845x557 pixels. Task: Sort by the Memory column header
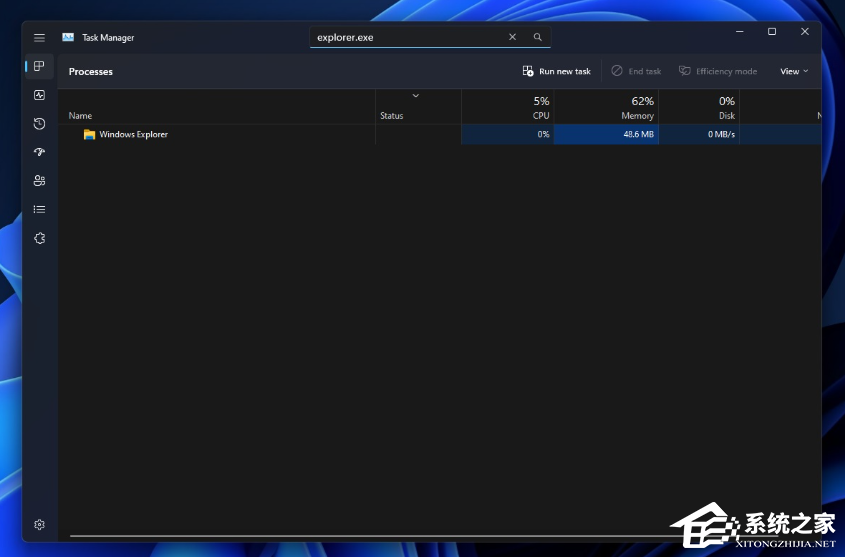[x=606, y=108]
